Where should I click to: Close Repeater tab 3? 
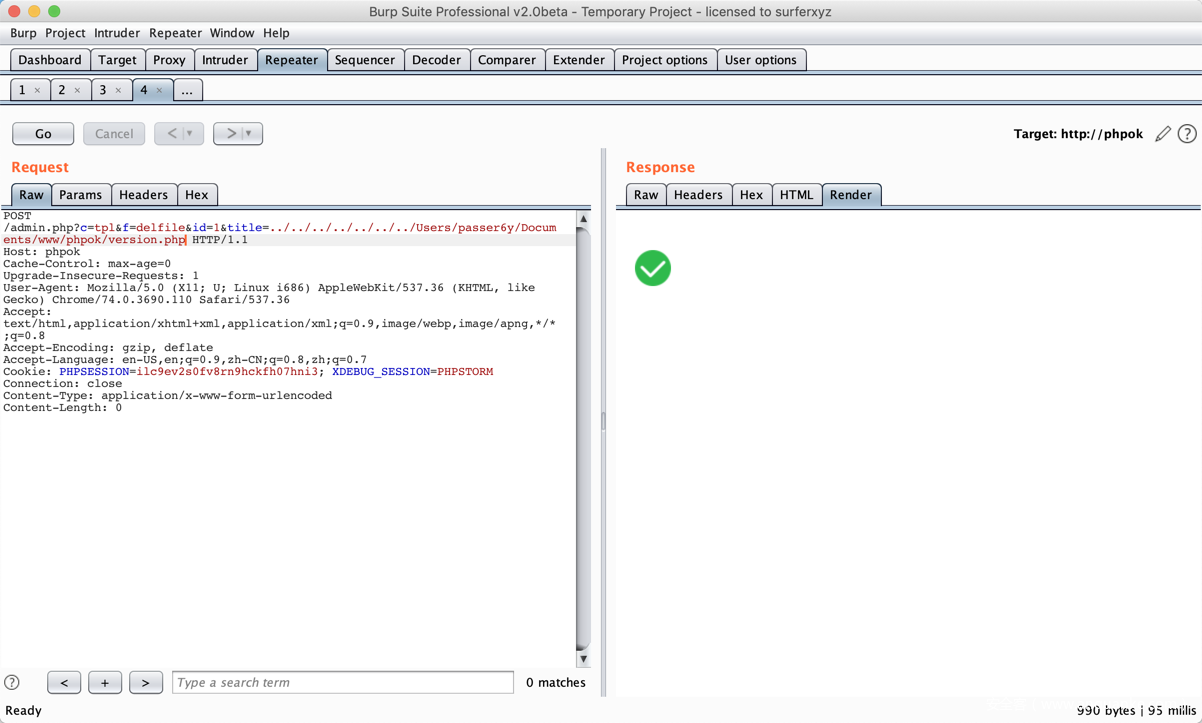(118, 90)
